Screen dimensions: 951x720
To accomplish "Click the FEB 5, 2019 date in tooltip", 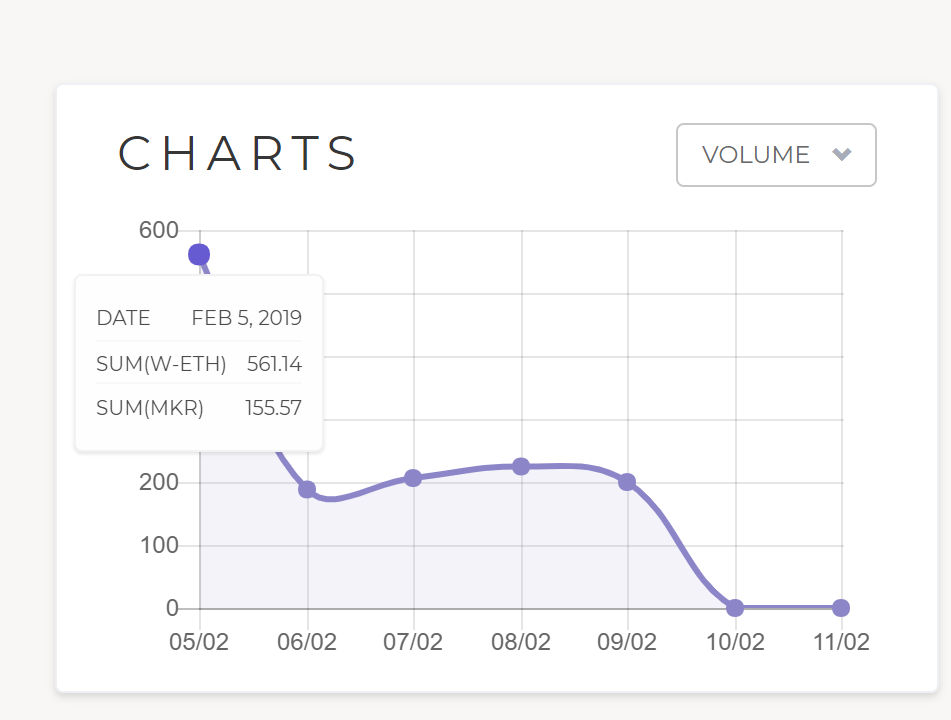I will (x=246, y=319).
